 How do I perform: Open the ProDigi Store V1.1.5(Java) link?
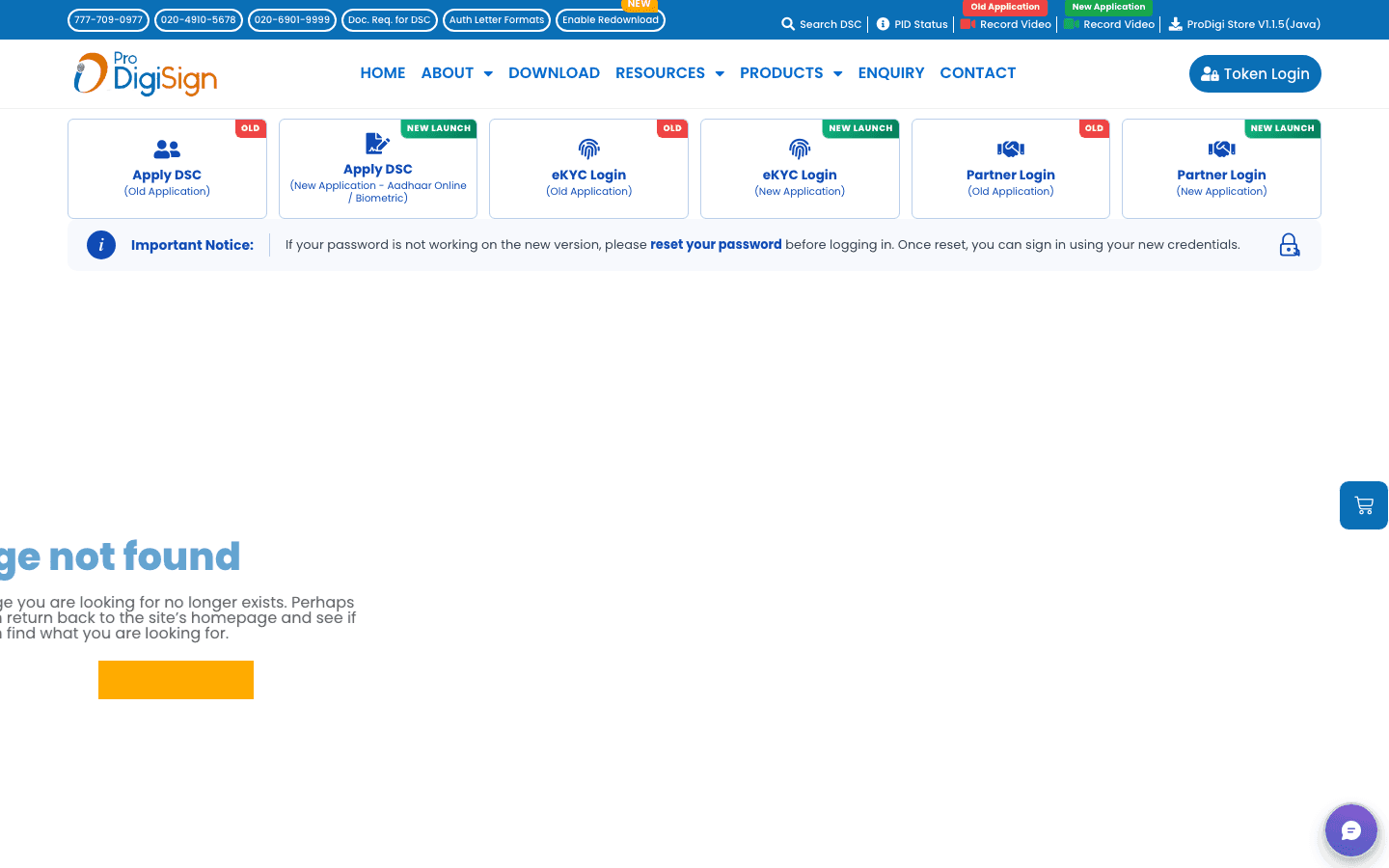(x=1254, y=24)
